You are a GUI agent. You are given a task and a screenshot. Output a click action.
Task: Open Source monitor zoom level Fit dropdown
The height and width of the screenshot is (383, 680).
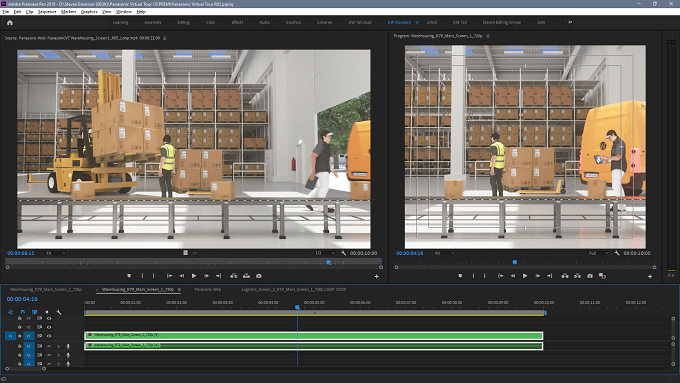coord(55,253)
